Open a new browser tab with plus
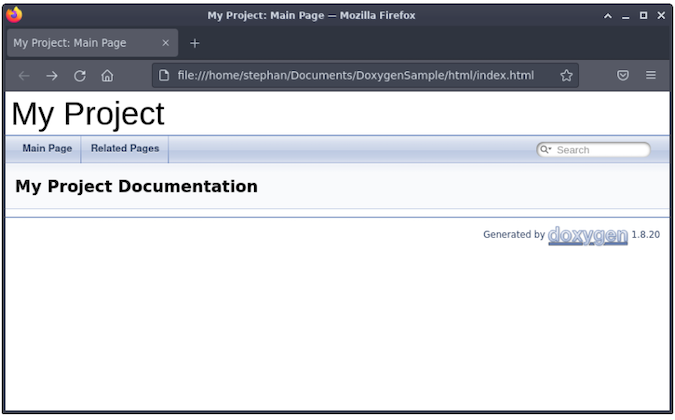The height and width of the screenshot is (420, 675). click(195, 43)
